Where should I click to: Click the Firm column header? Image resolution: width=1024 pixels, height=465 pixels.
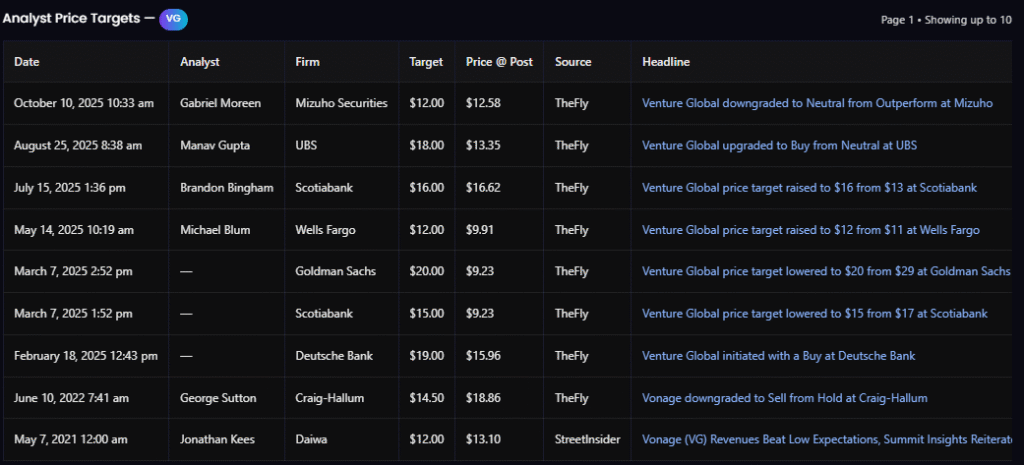point(308,62)
